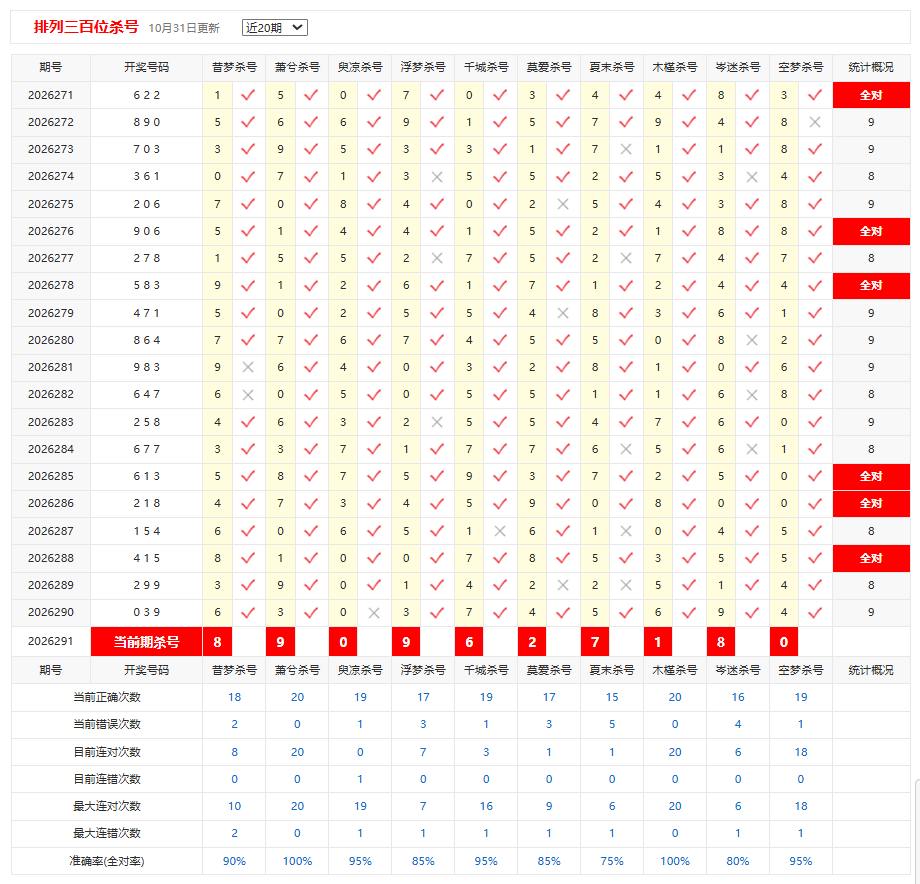
Task: Click the 准确率(全对率) row label
Action: coord(107,861)
